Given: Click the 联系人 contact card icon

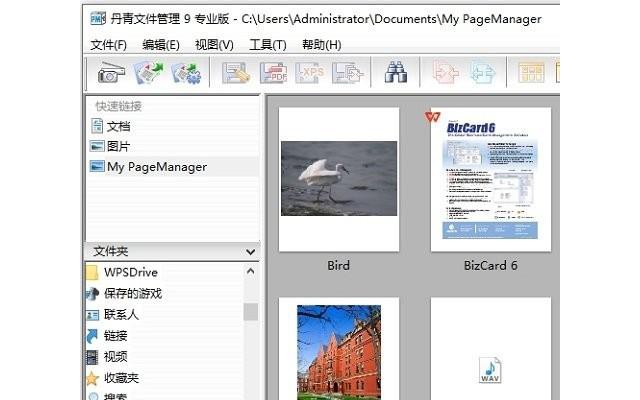Looking at the screenshot, I should (x=93, y=315).
